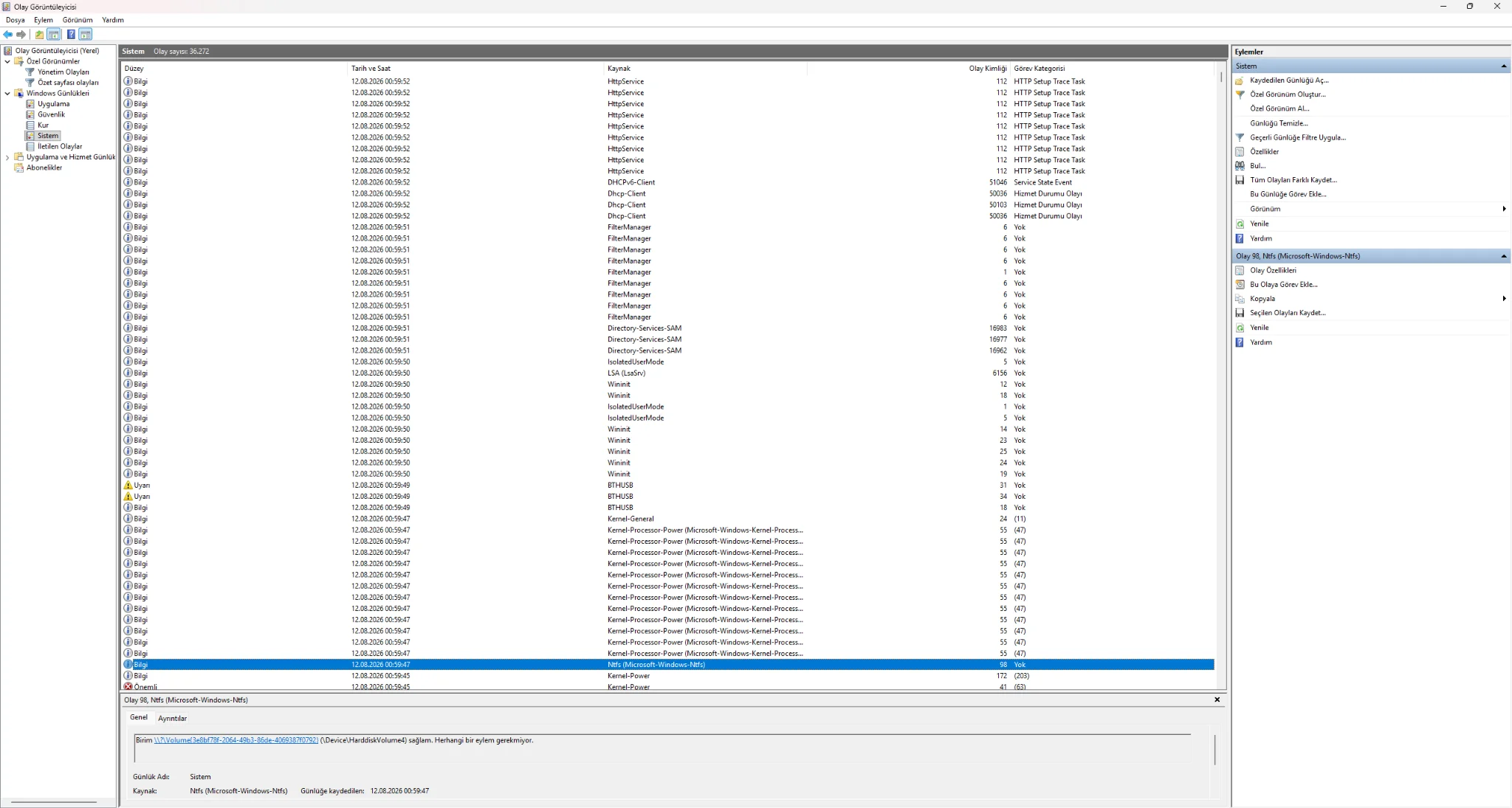Toggle the console tree toolbar icon

pos(54,35)
